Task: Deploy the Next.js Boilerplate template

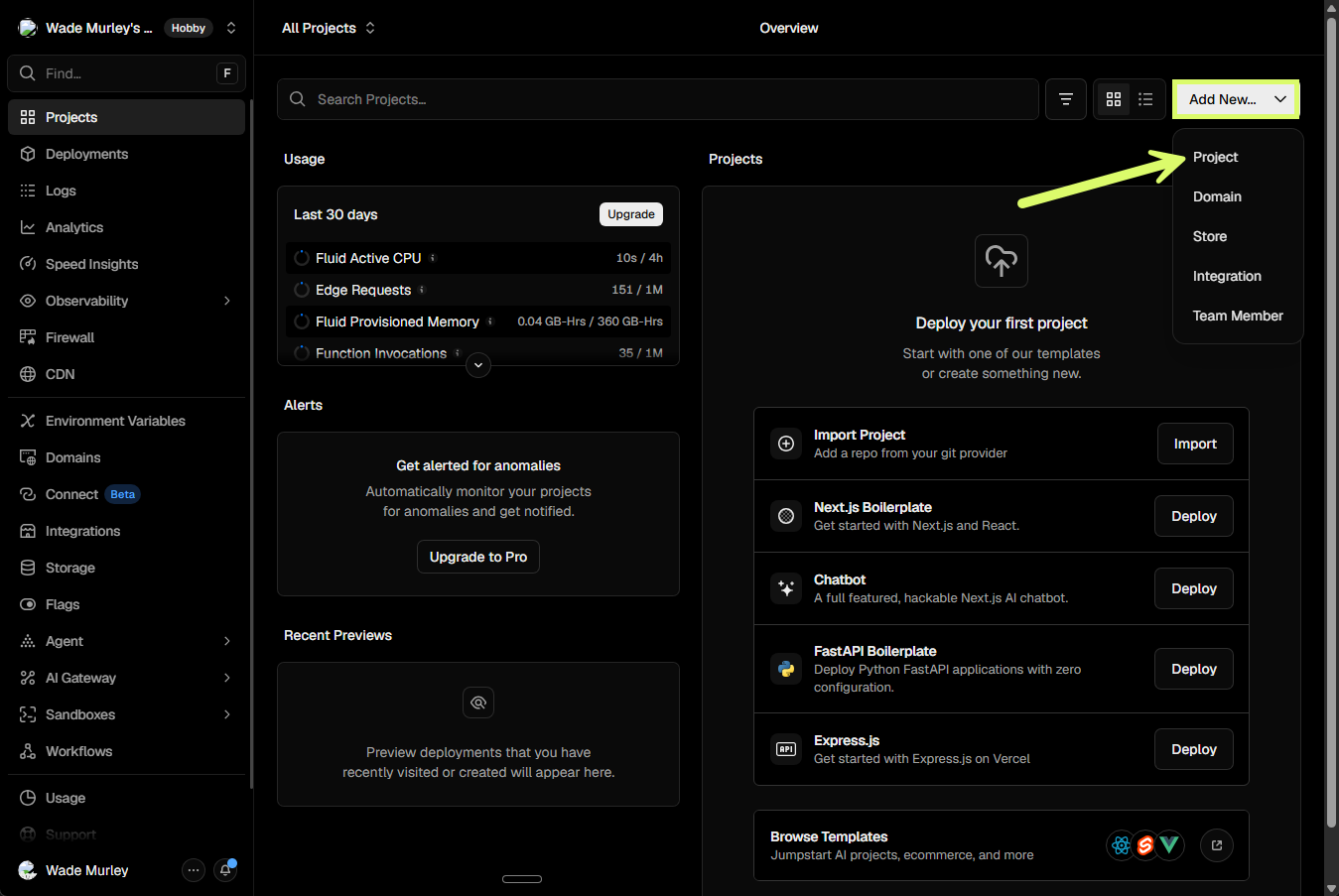Action: pos(1194,516)
